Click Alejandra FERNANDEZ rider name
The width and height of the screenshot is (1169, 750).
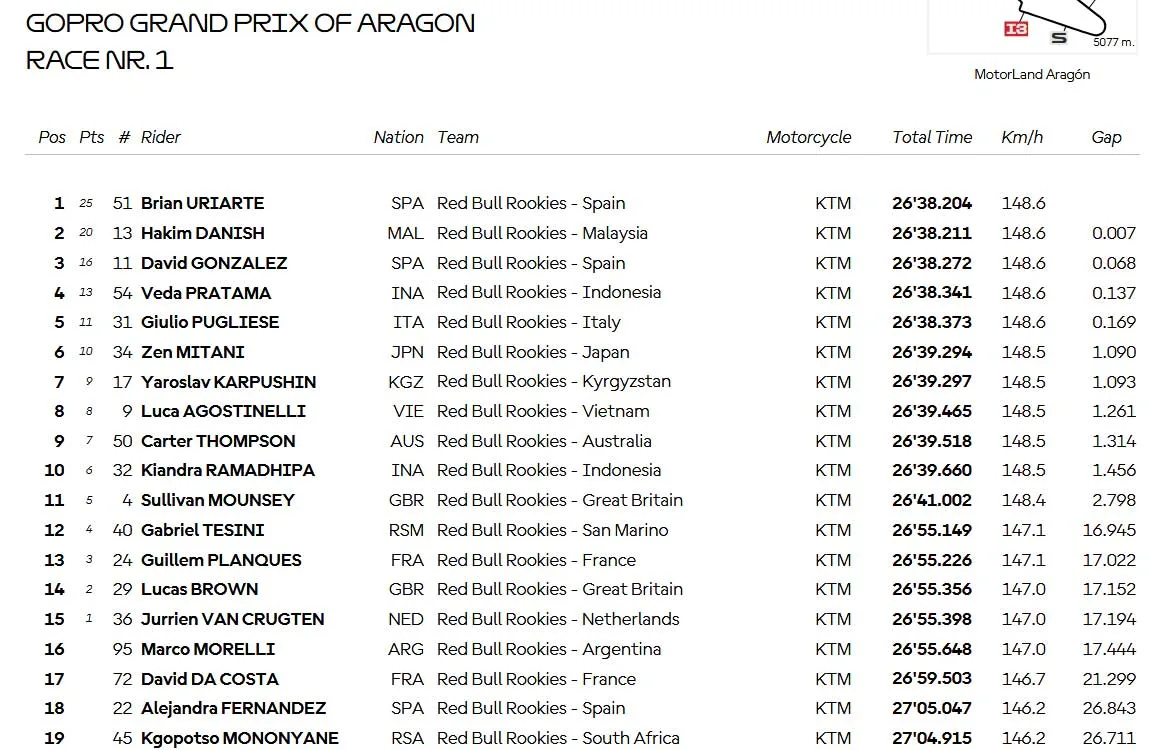tap(233, 708)
